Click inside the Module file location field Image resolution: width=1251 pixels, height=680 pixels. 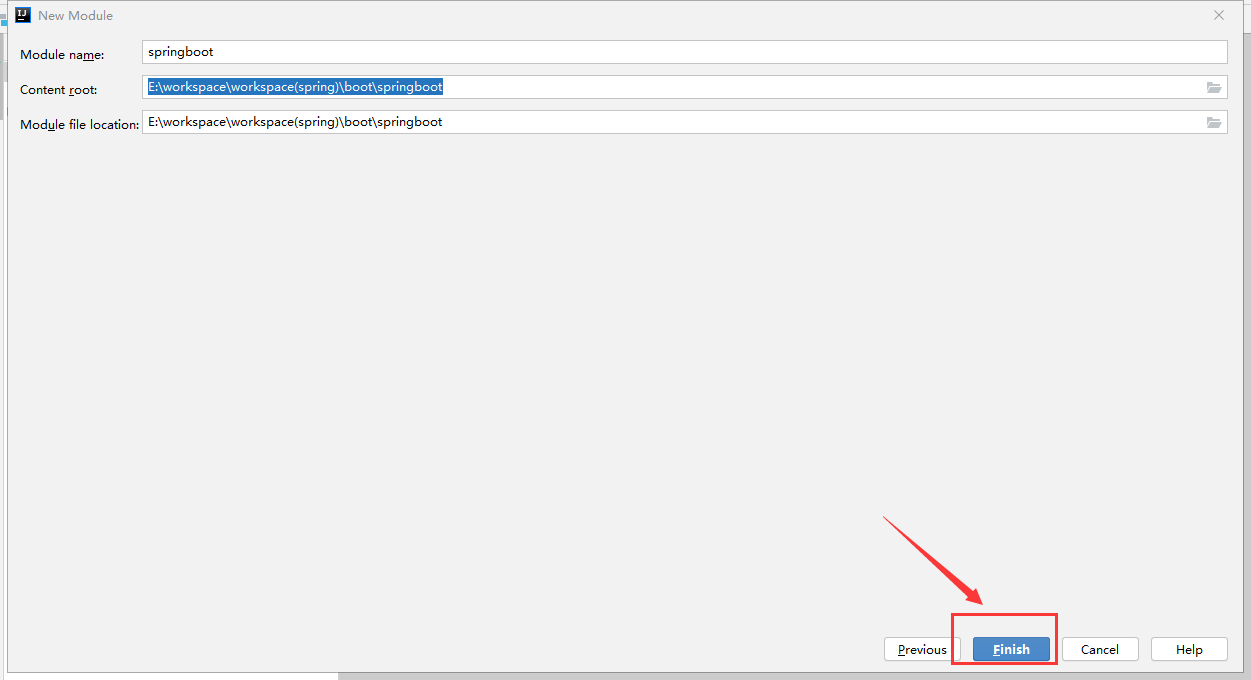coord(800,123)
